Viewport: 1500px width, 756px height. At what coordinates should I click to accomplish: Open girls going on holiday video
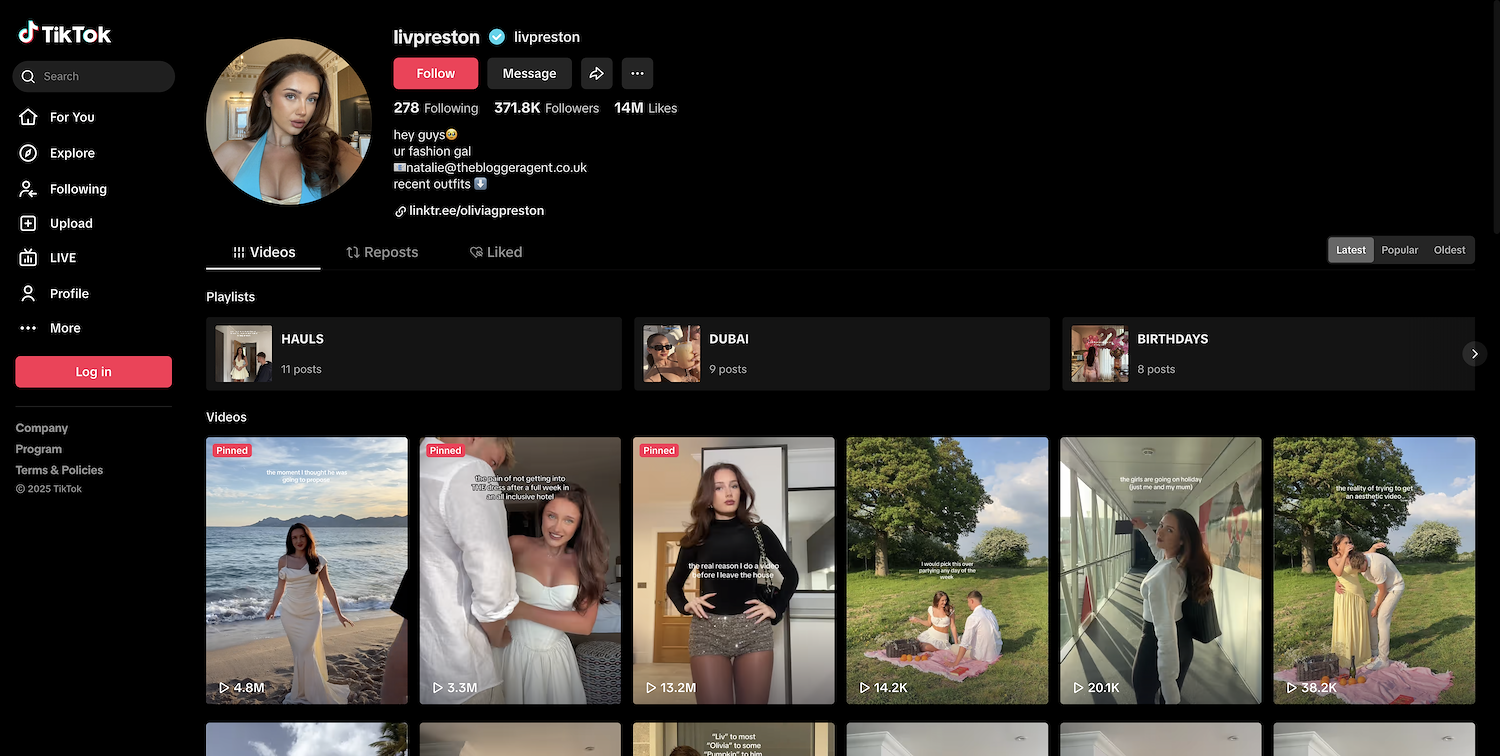(x=1161, y=571)
